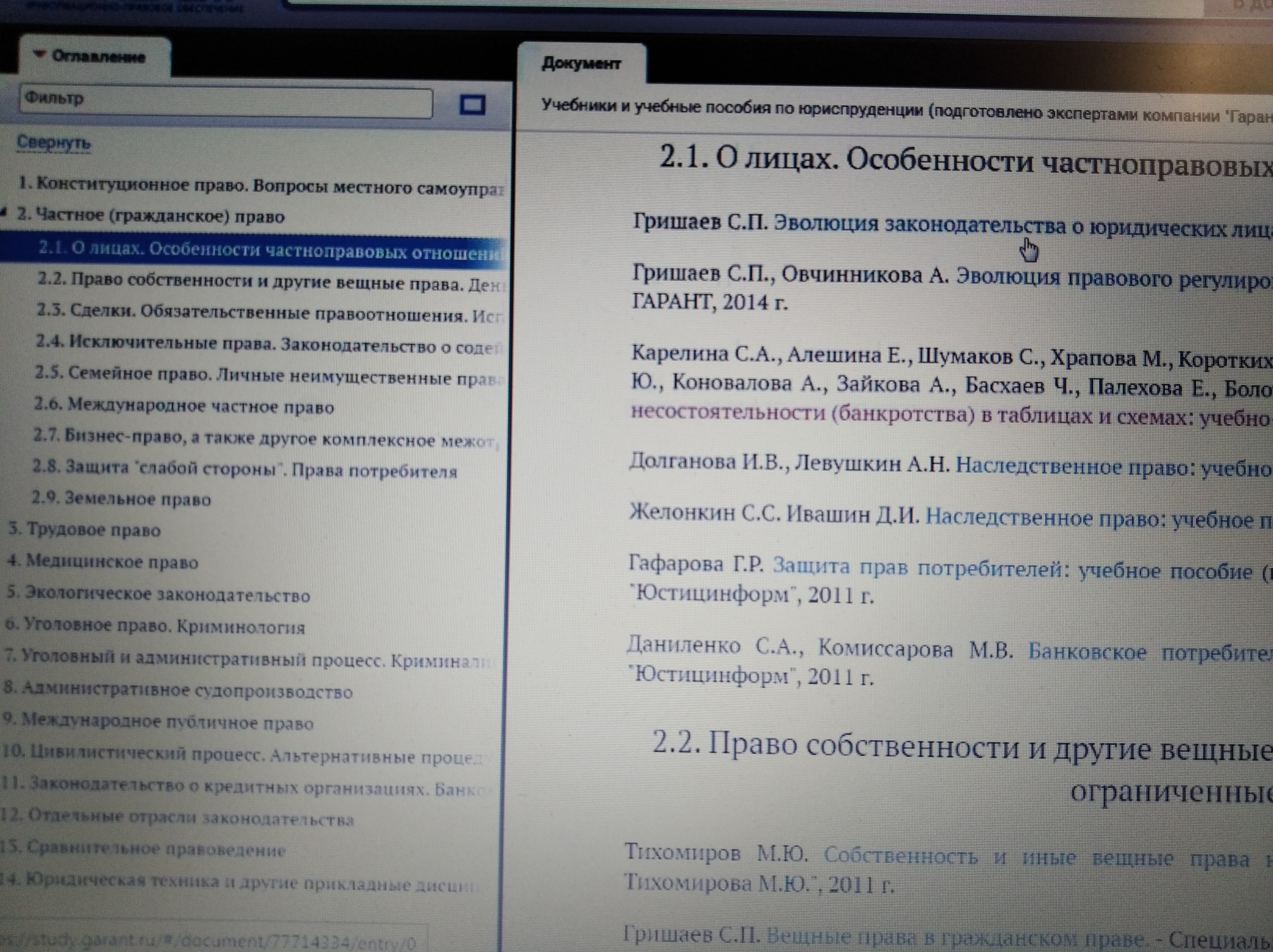The image size is (1273, 952).
Task: Open 2.6. Международное частное право
Action: pyautogui.click(x=184, y=406)
